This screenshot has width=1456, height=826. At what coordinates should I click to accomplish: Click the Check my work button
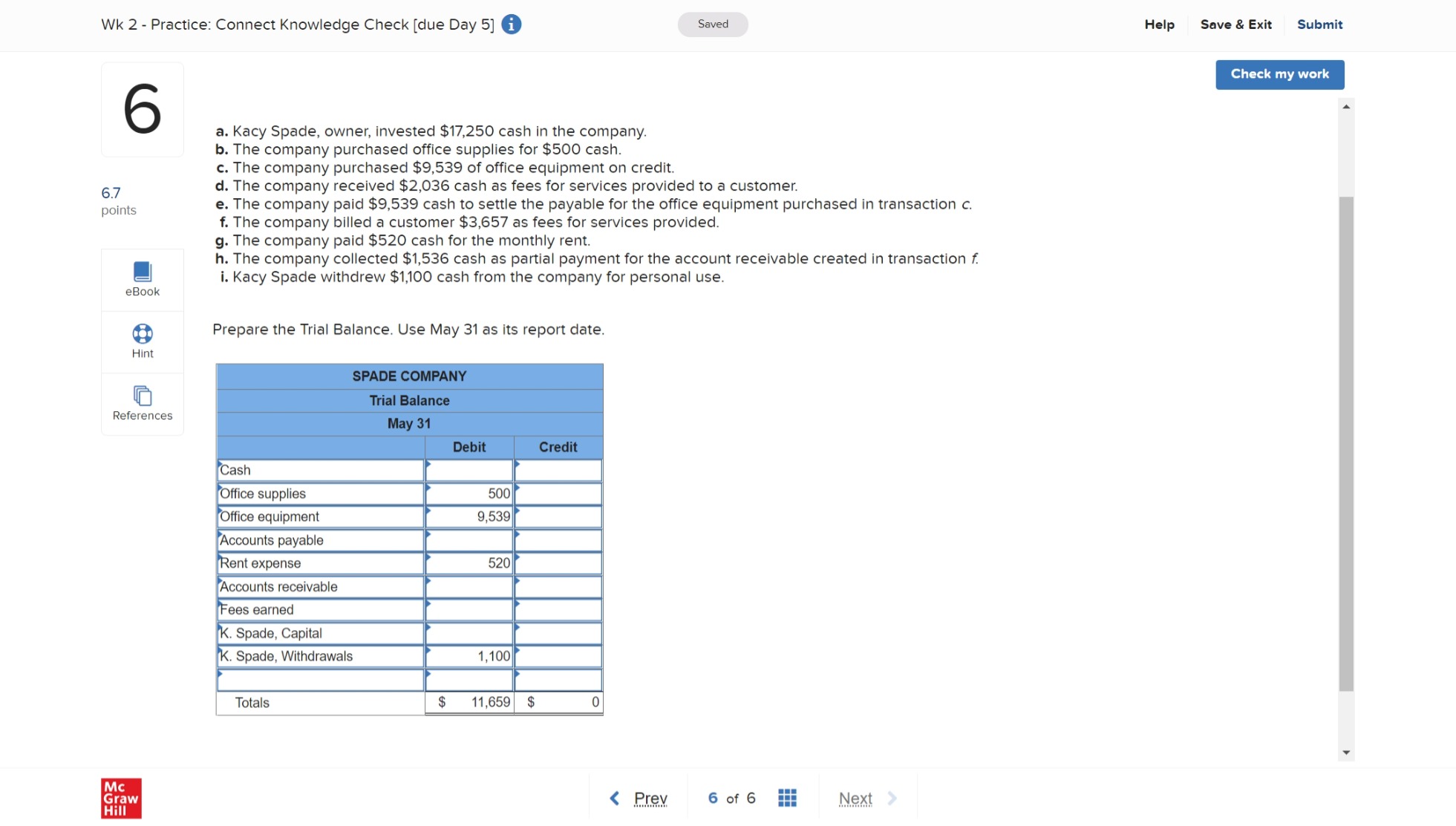[x=1279, y=74]
